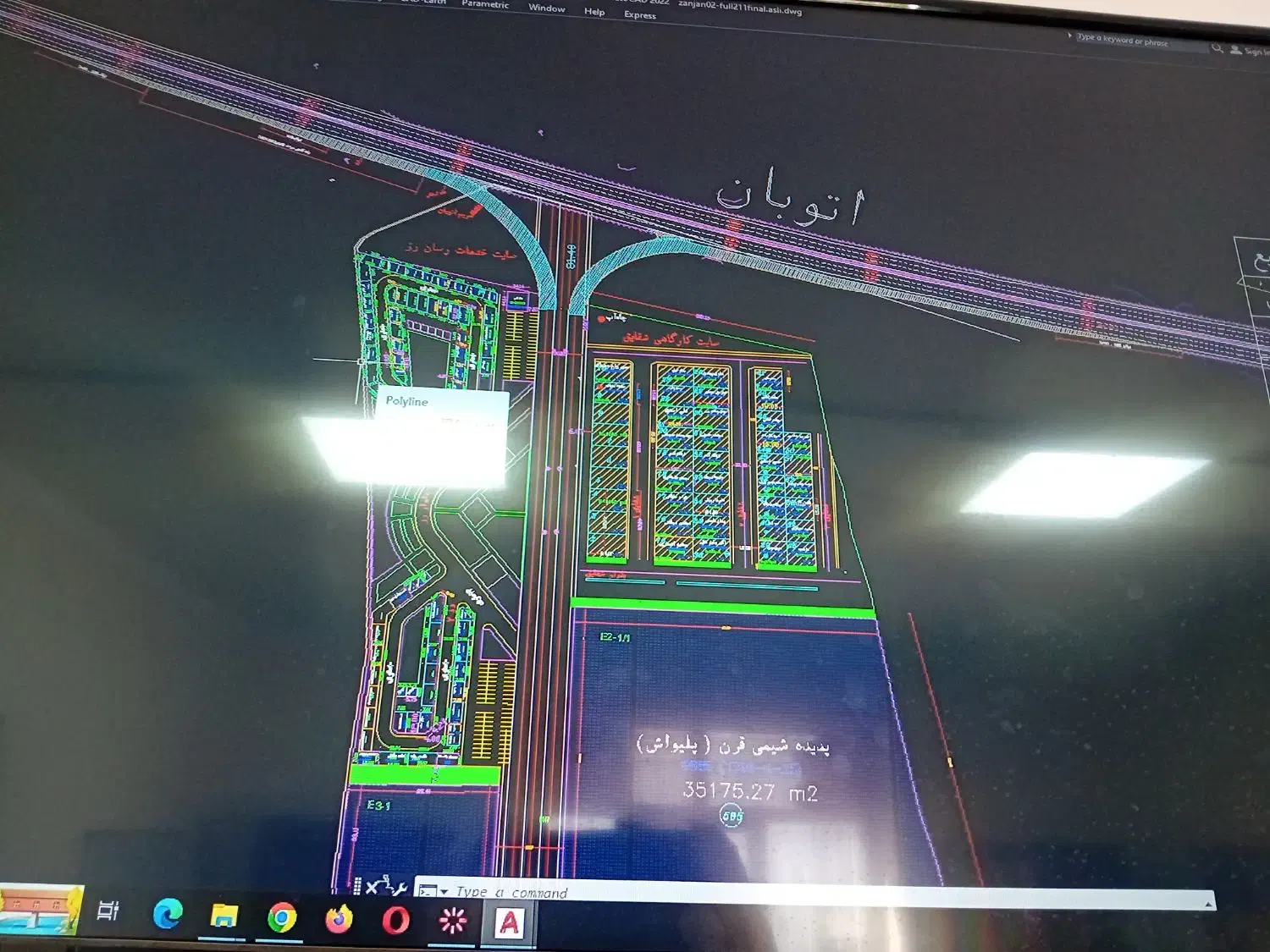Open the Express menu
1270x952 pixels.
tap(640, 15)
